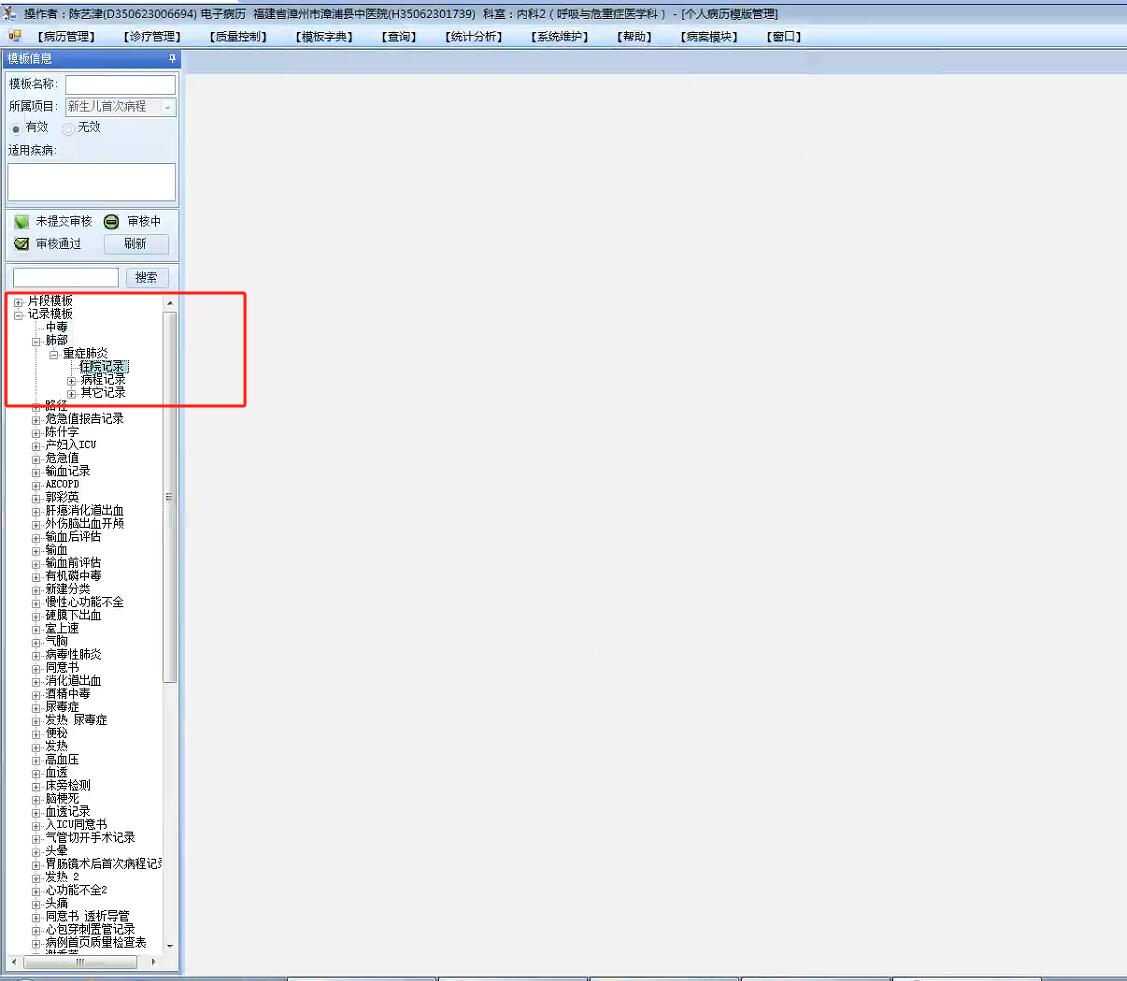
Task: Select the 有效 radio button
Action: point(16,129)
